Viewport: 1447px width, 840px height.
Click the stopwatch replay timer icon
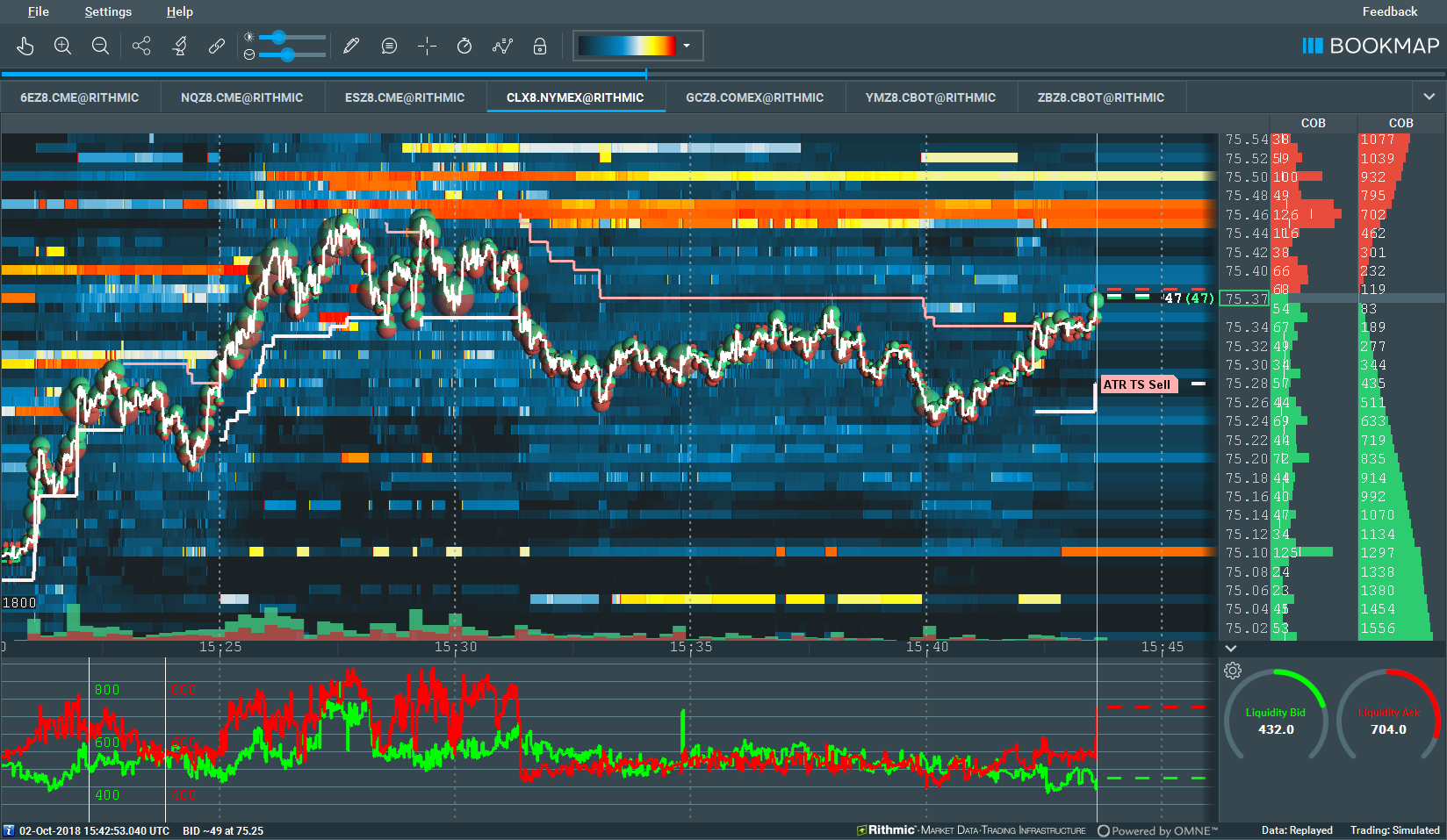coord(464,46)
